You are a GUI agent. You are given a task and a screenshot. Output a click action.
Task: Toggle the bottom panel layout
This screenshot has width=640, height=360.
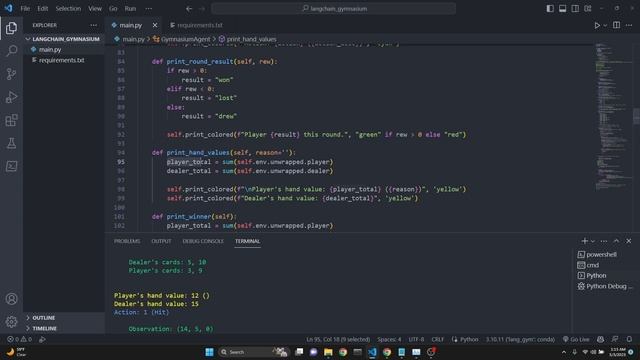[x=562, y=9]
